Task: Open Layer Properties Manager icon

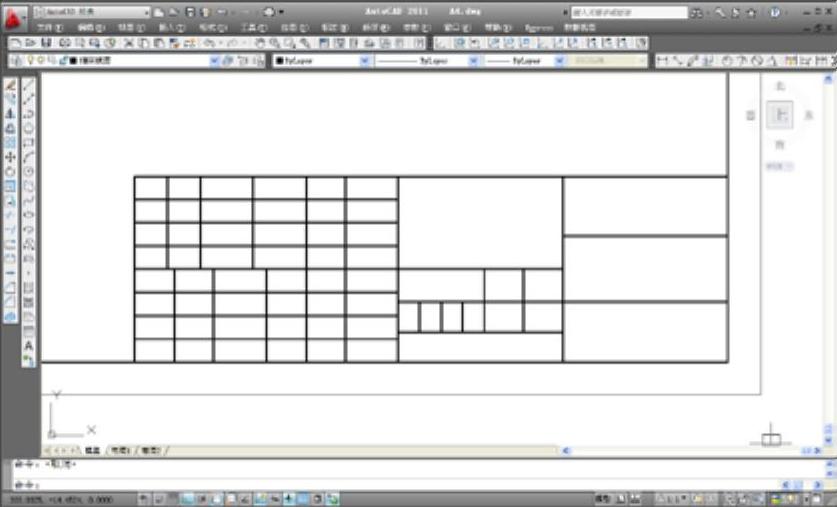Action: [x=17, y=61]
